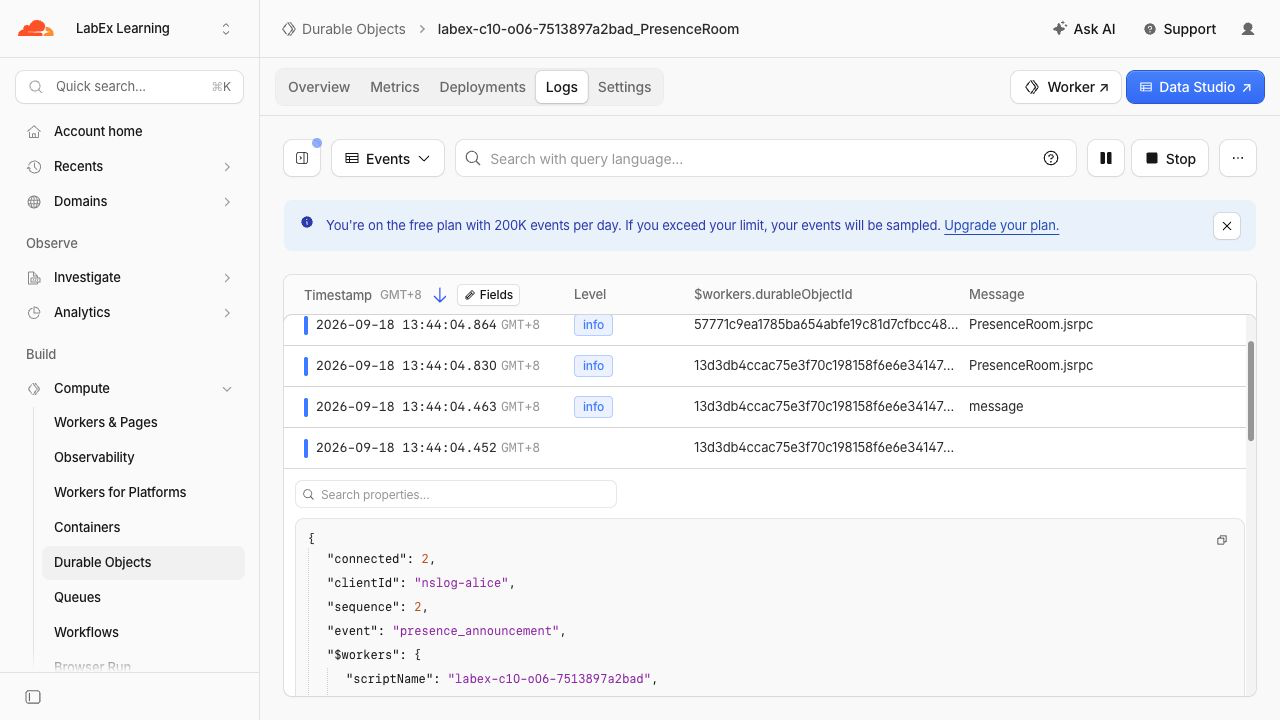Expand the Analytics chevron
This screenshot has height=720, width=1280.
point(227,313)
